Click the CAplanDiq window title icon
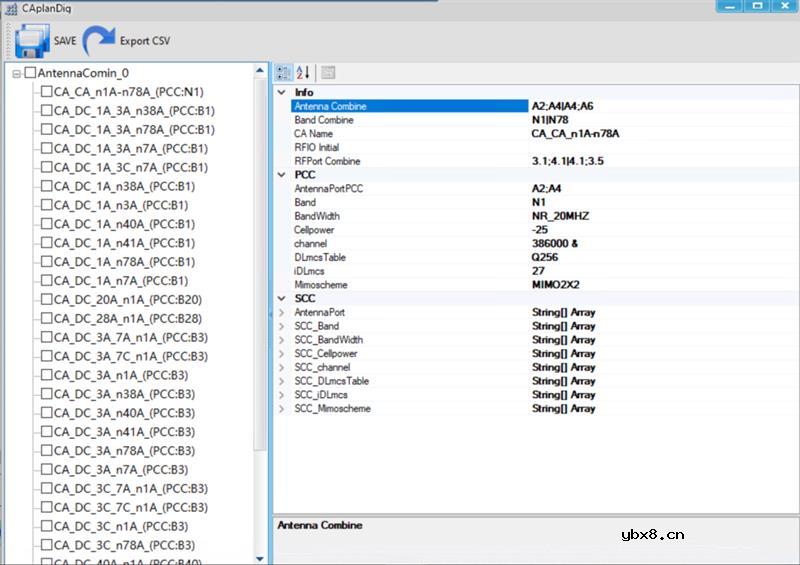This screenshot has height=565, width=800. 9,7
